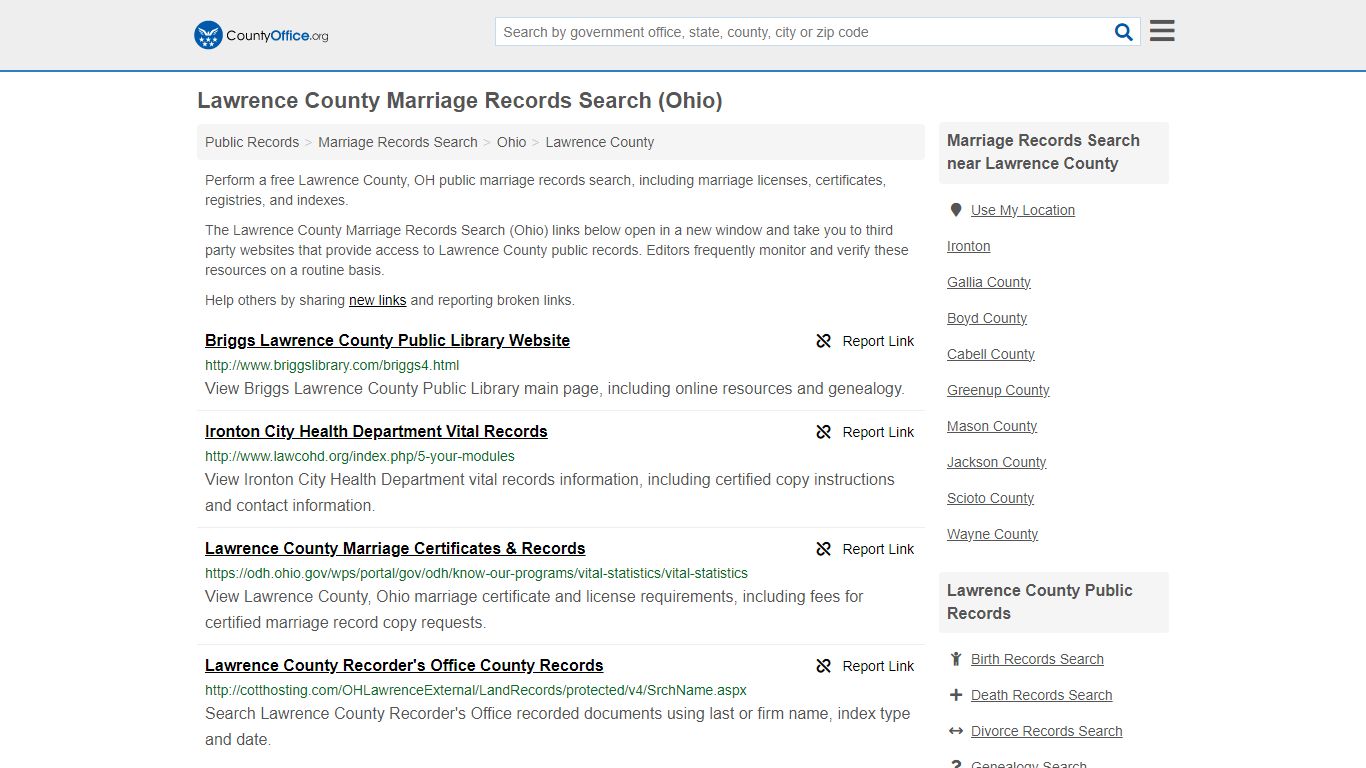Open the briggslibrary.com URL
This screenshot has height=768, width=1366.
click(x=332, y=365)
